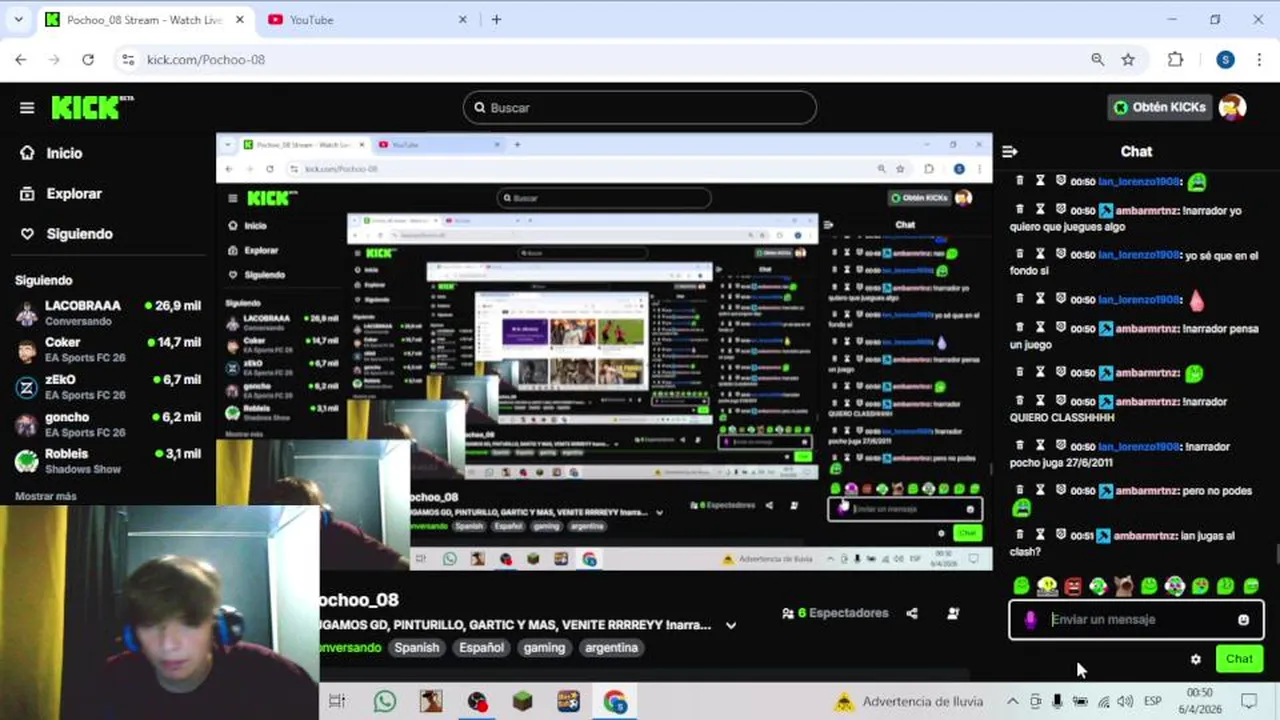
Task: Go back in Chrome
Action: click(x=21, y=60)
